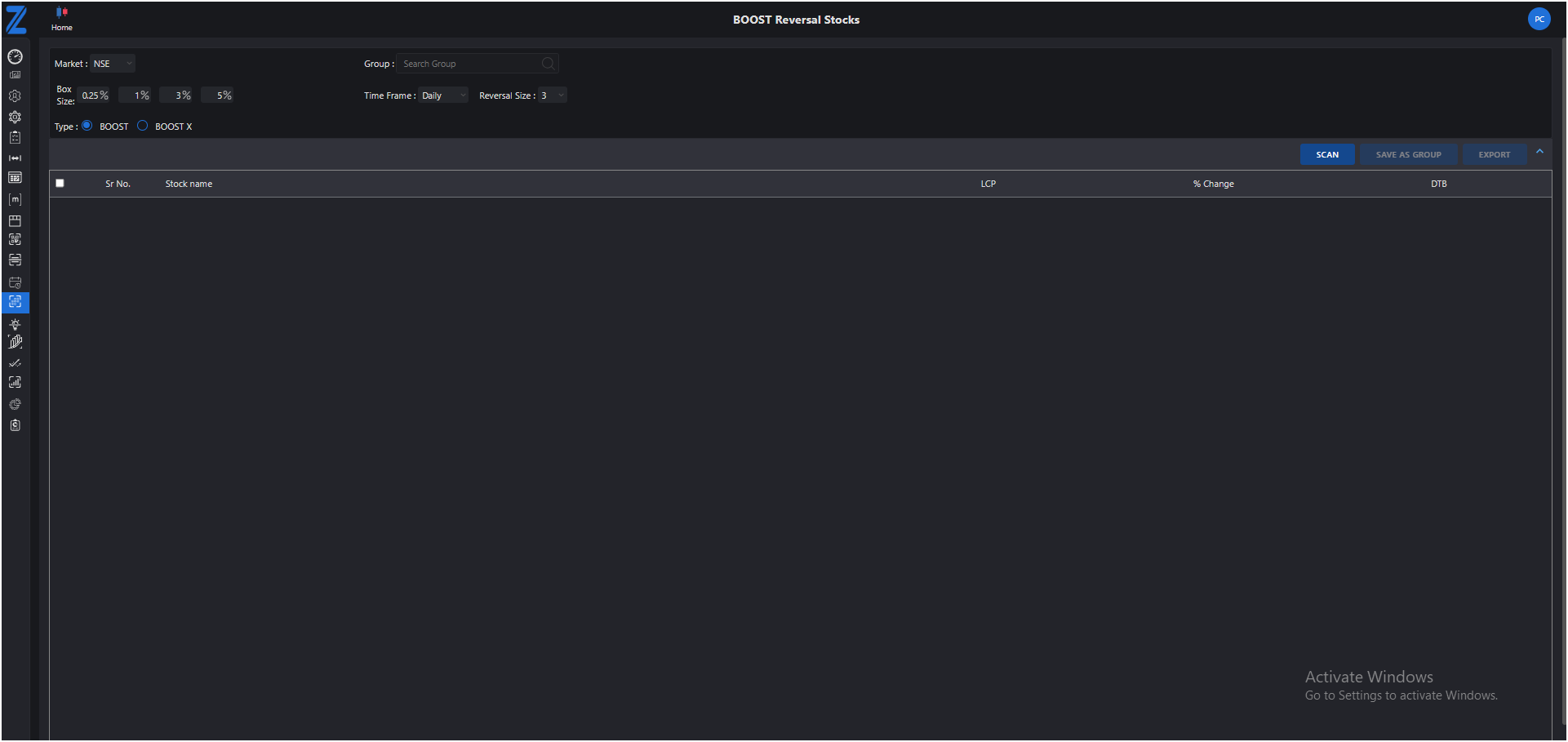Screen dimensions: 1568x742
Task: Open the speedometer dashboard sidebar icon
Action: [x=15, y=56]
